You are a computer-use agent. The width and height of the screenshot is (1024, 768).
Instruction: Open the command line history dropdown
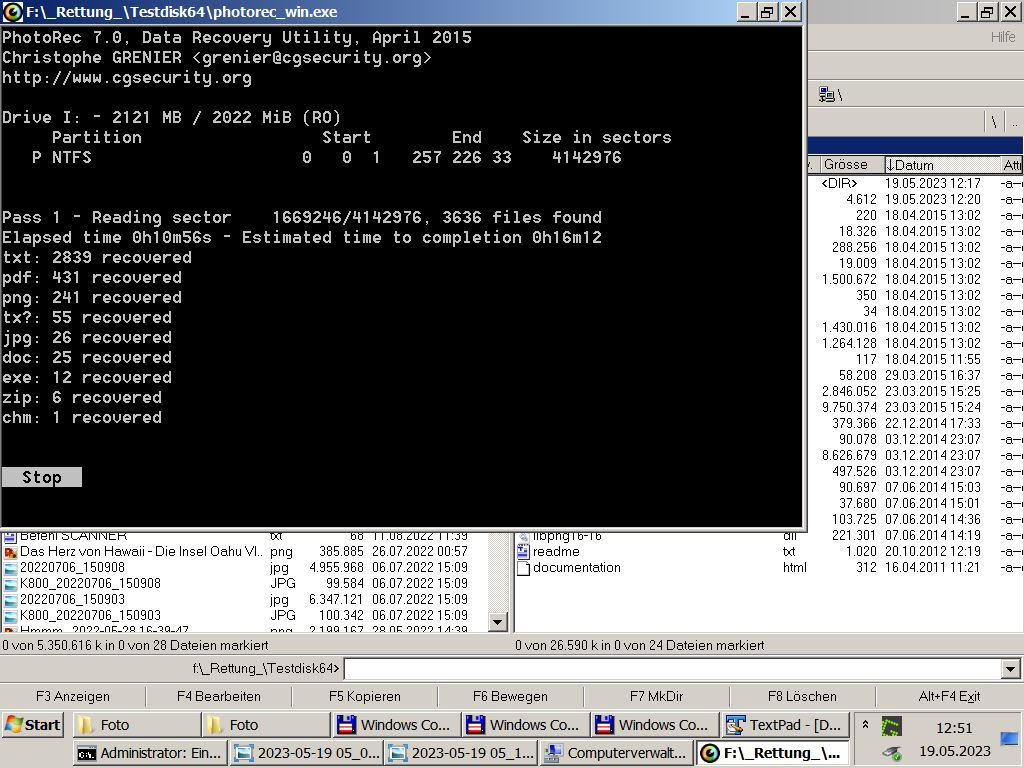point(1010,669)
